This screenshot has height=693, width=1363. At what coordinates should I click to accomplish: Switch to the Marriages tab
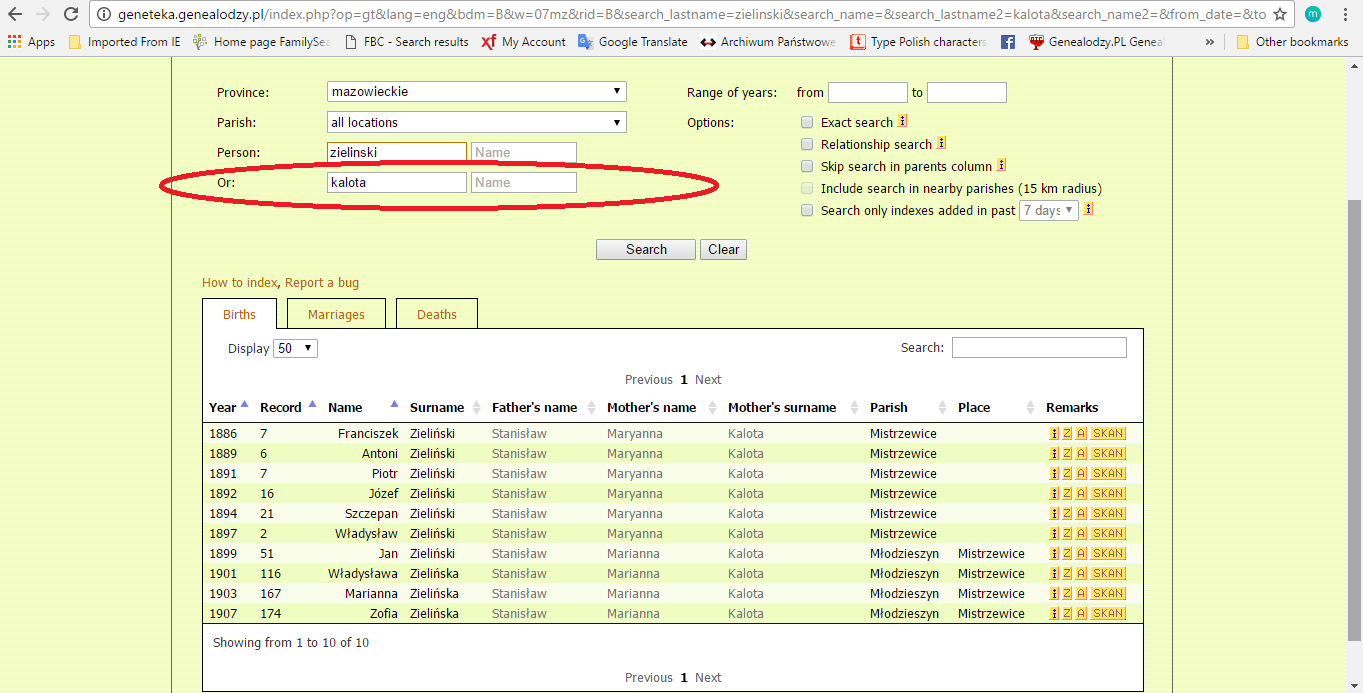click(336, 314)
